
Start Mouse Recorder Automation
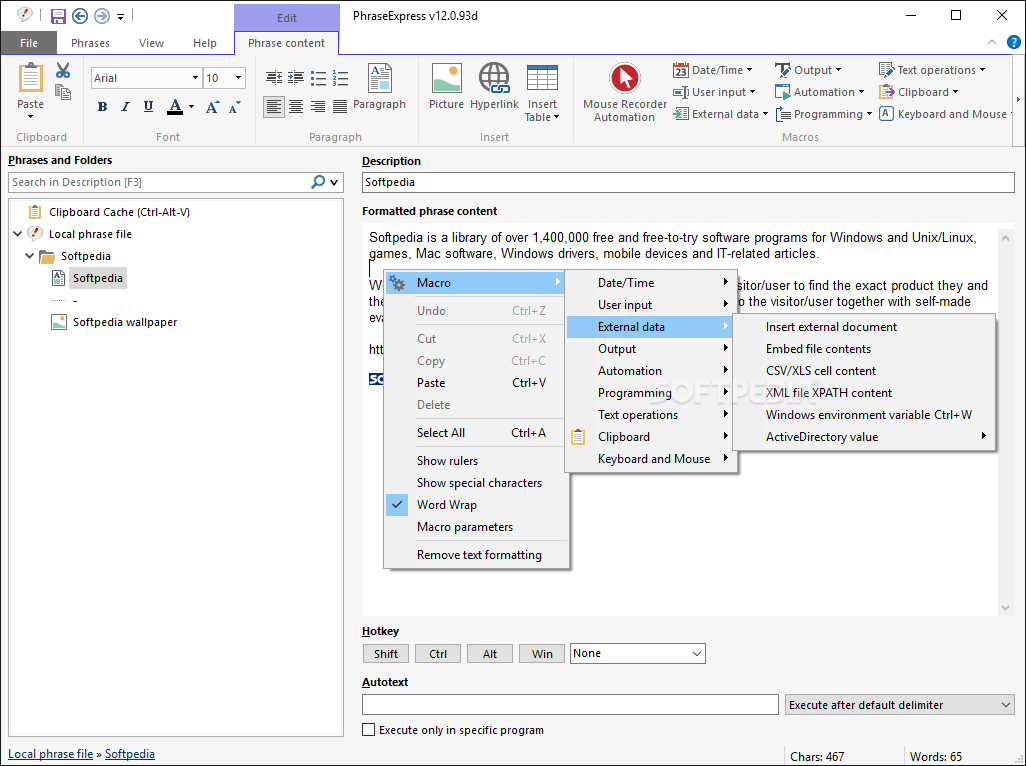[x=625, y=92]
